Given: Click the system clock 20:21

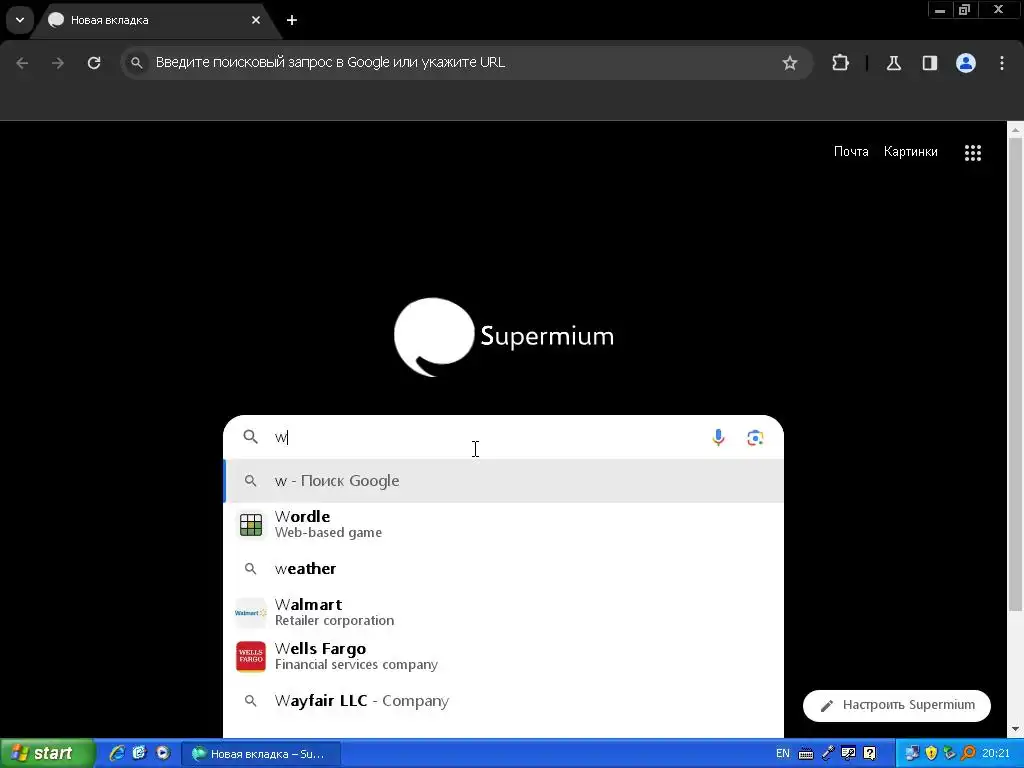Looking at the screenshot, I should click(x=996, y=754).
